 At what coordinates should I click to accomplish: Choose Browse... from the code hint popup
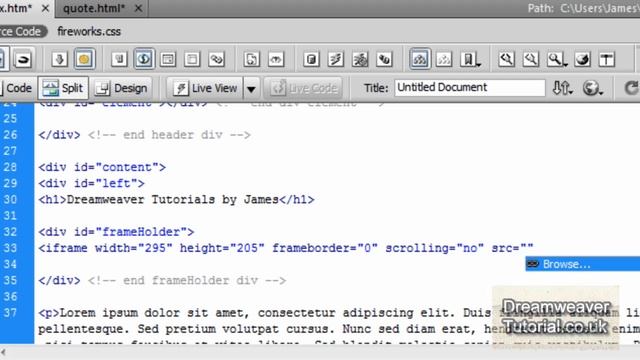coord(582,264)
